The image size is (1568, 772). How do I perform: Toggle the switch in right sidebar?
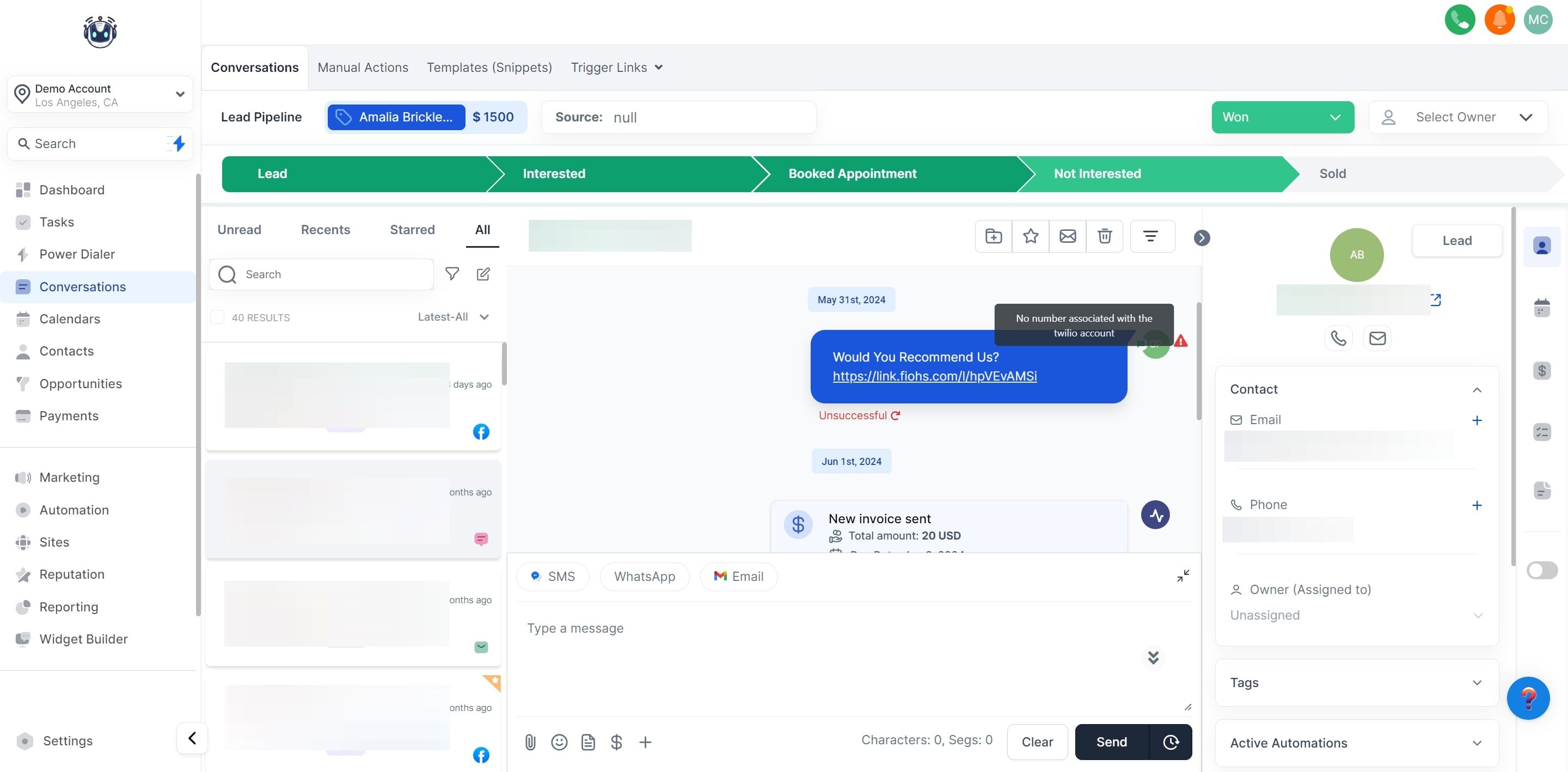[x=1541, y=570]
